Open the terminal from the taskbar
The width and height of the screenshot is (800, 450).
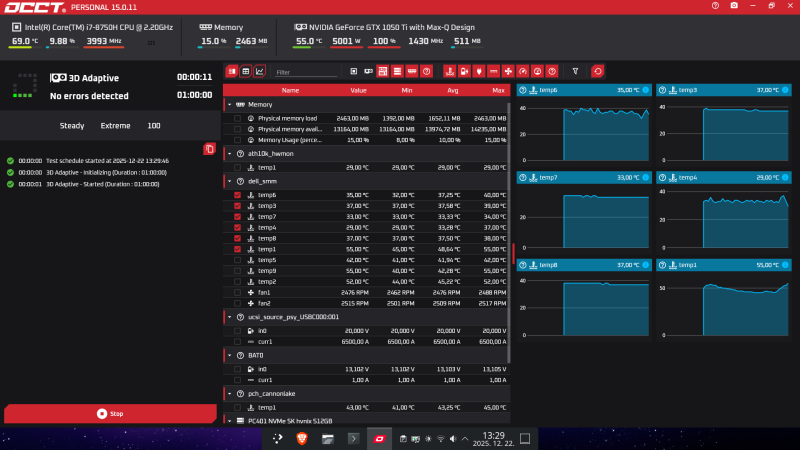click(x=353, y=438)
